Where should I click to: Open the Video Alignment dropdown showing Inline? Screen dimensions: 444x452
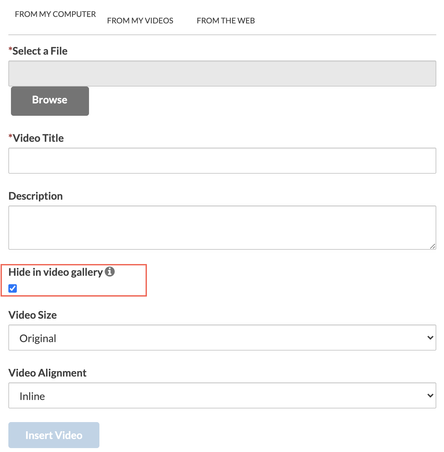222,396
